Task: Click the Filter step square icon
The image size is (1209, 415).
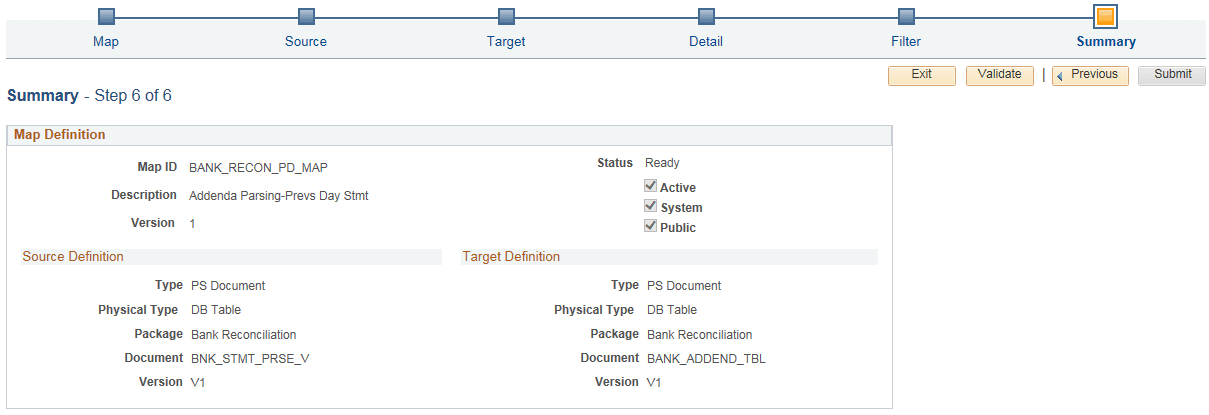Action: 906,17
